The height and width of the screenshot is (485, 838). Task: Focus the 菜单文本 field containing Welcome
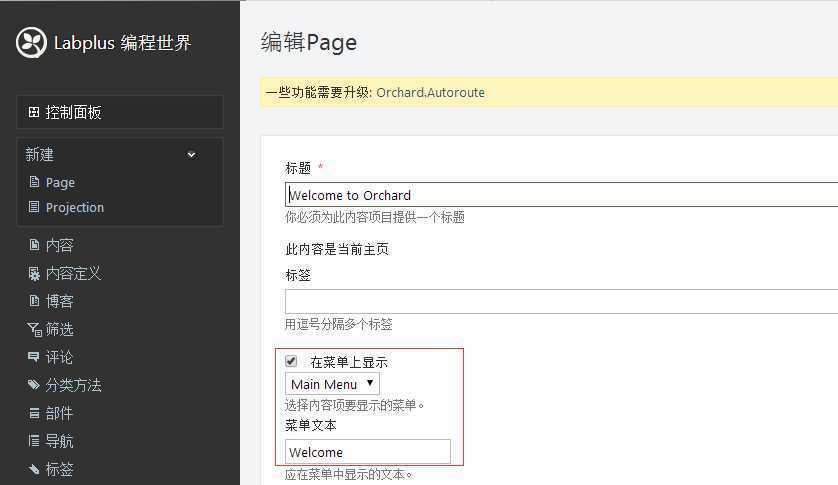pyautogui.click(x=368, y=452)
